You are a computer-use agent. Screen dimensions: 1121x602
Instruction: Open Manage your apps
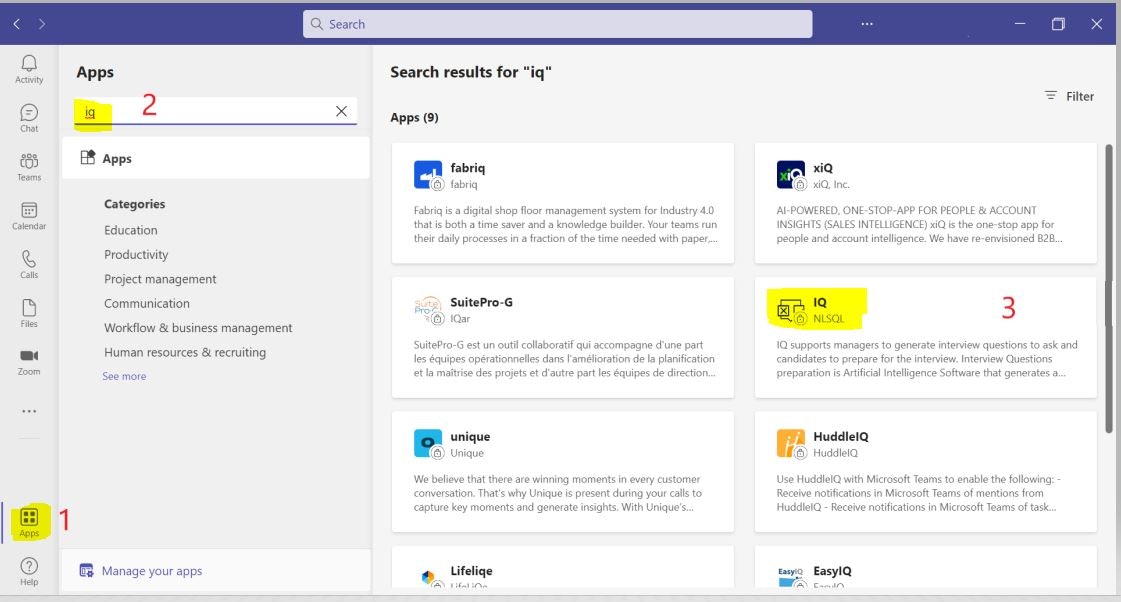point(141,571)
